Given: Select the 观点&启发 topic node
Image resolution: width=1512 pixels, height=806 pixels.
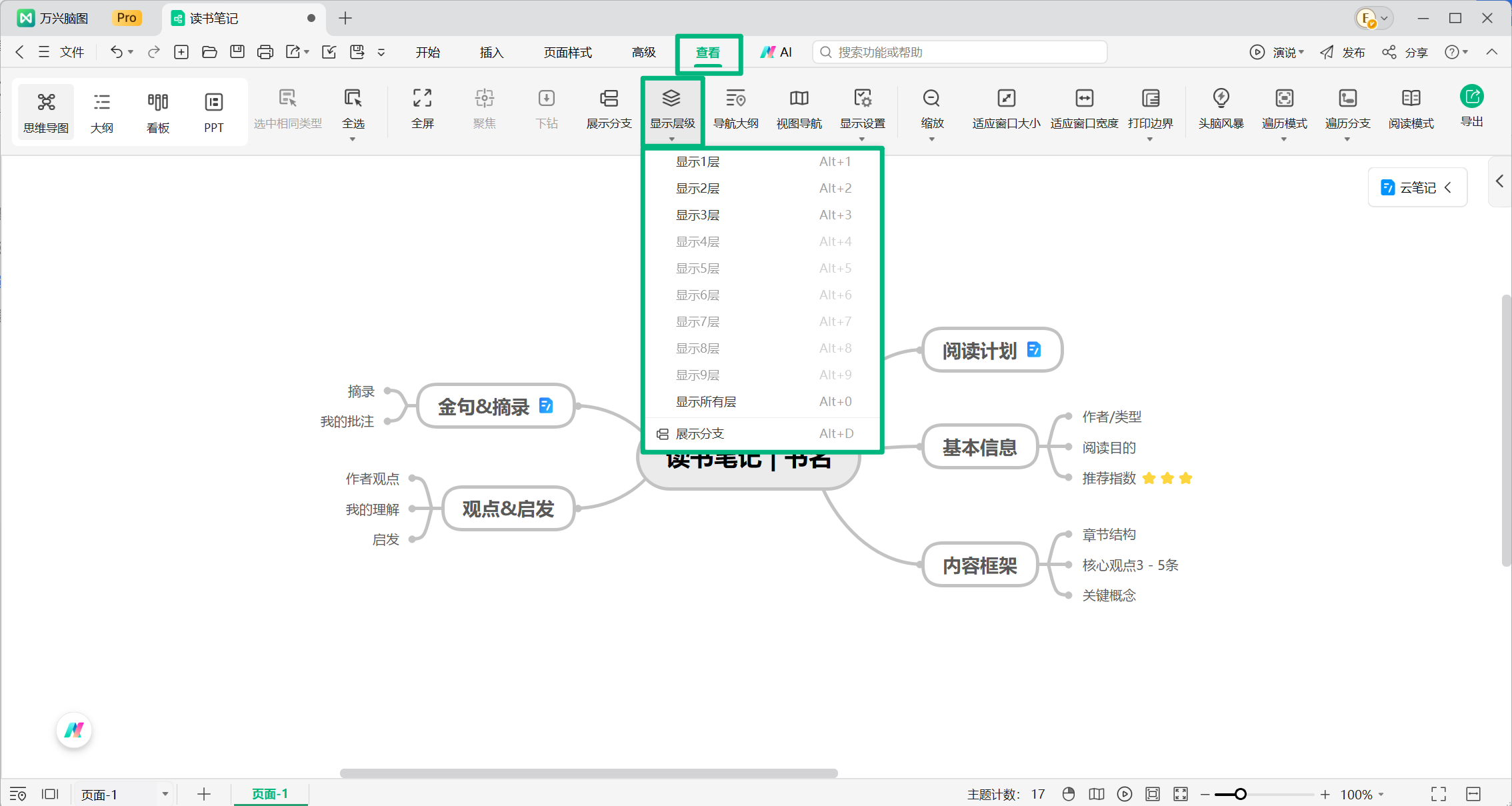Looking at the screenshot, I should point(509,509).
